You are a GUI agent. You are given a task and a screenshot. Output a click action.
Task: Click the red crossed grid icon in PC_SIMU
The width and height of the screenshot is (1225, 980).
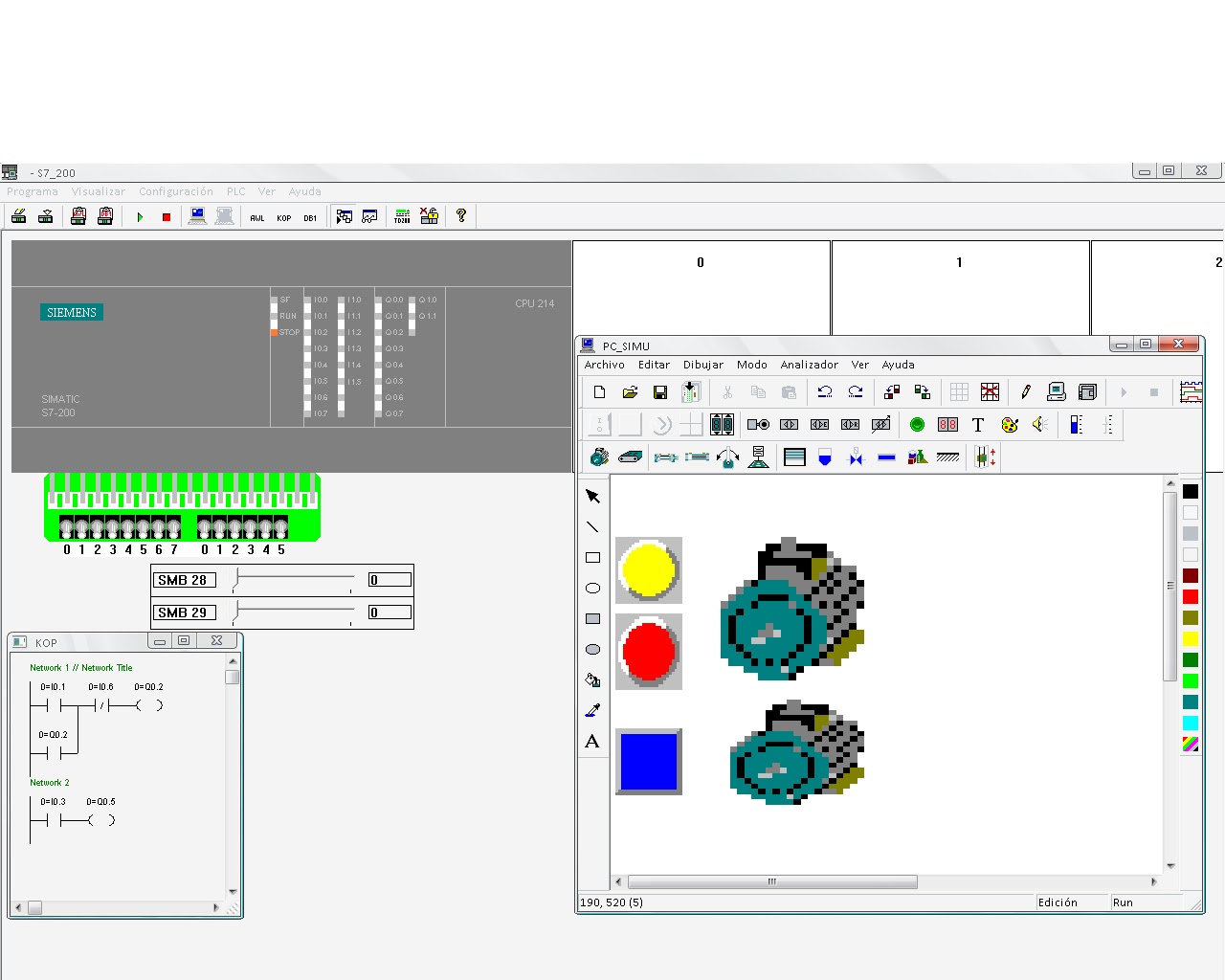point(990,391)
